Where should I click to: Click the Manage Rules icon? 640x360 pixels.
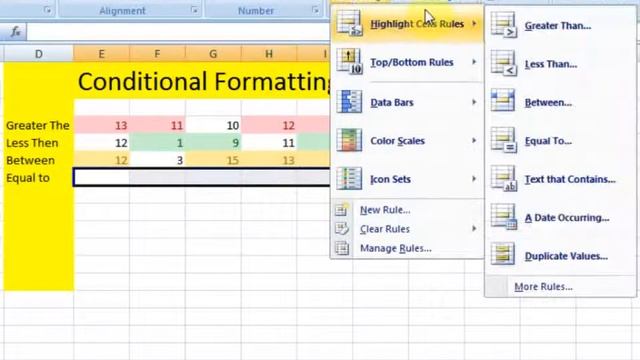(342, 248)
